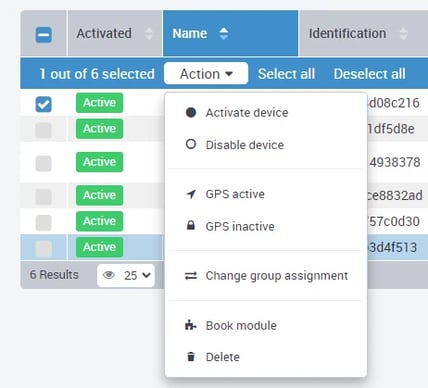Viewport: 428px width, 388px height.
Task: Click the GPS inactive lock icon
Action: pos(191,226)
